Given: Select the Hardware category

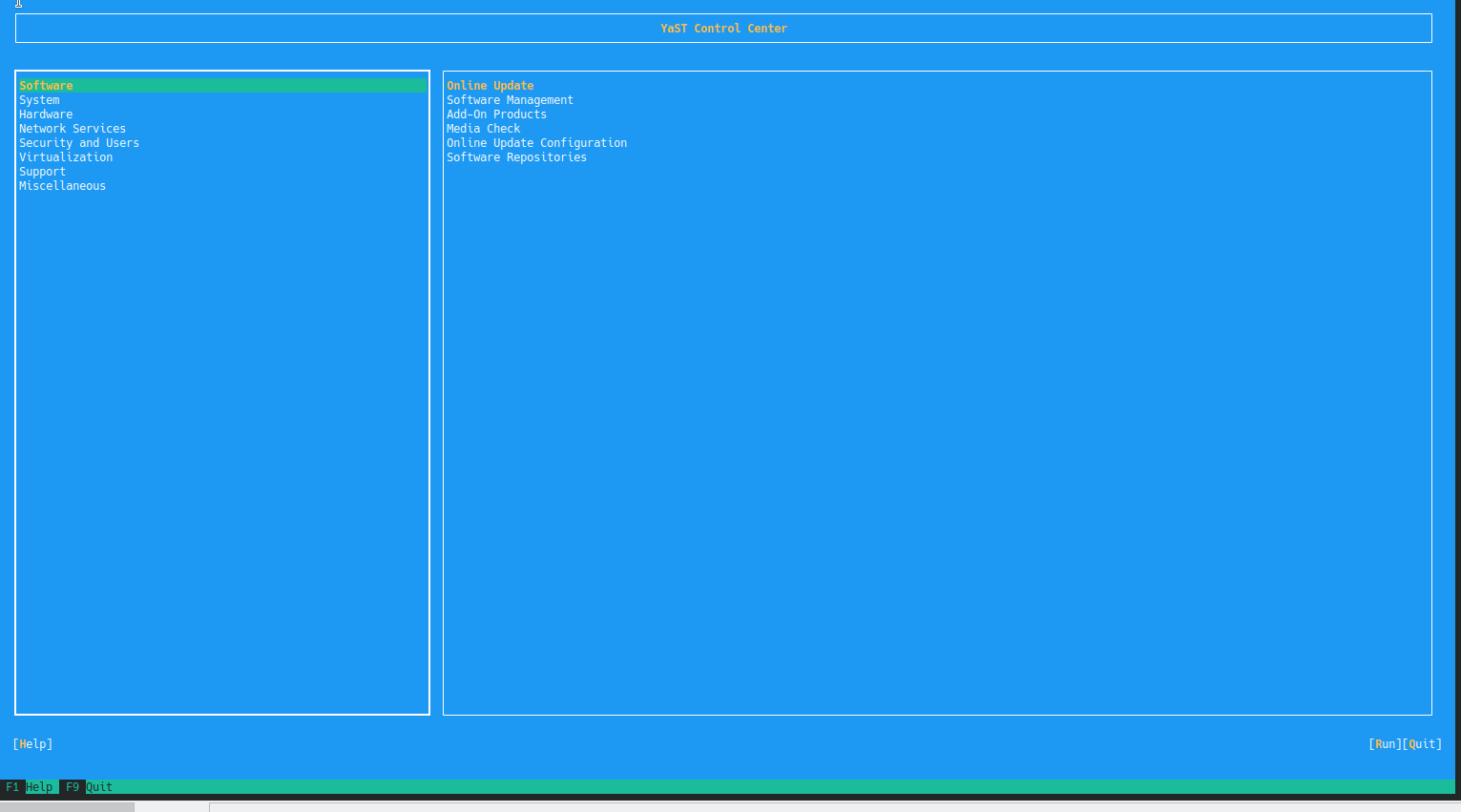Looking at the screenshot, I should coord(46,114).
